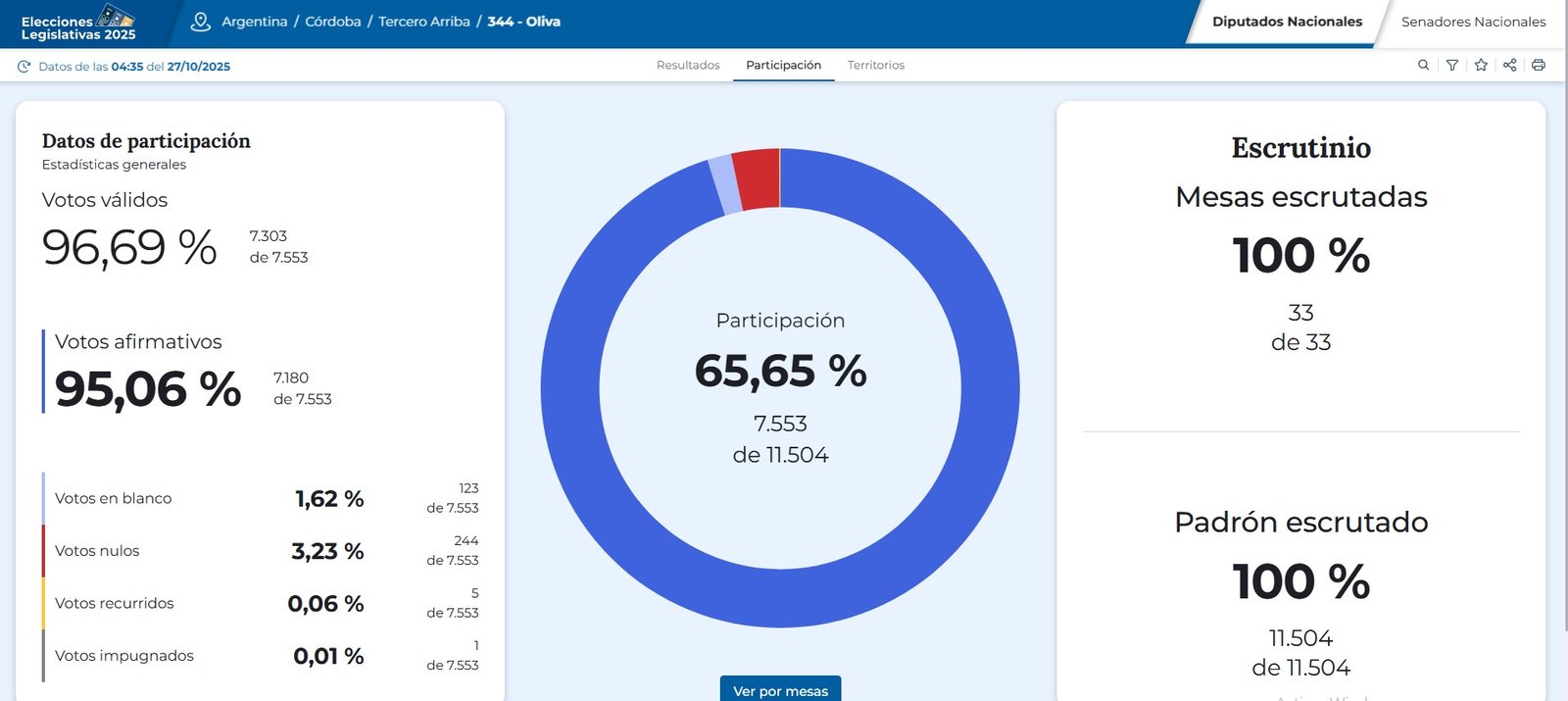Click the red nulos segment of donut chart
Viewport: 1568px width, 701px height.
pyautogui.click(x=758, y=178)
